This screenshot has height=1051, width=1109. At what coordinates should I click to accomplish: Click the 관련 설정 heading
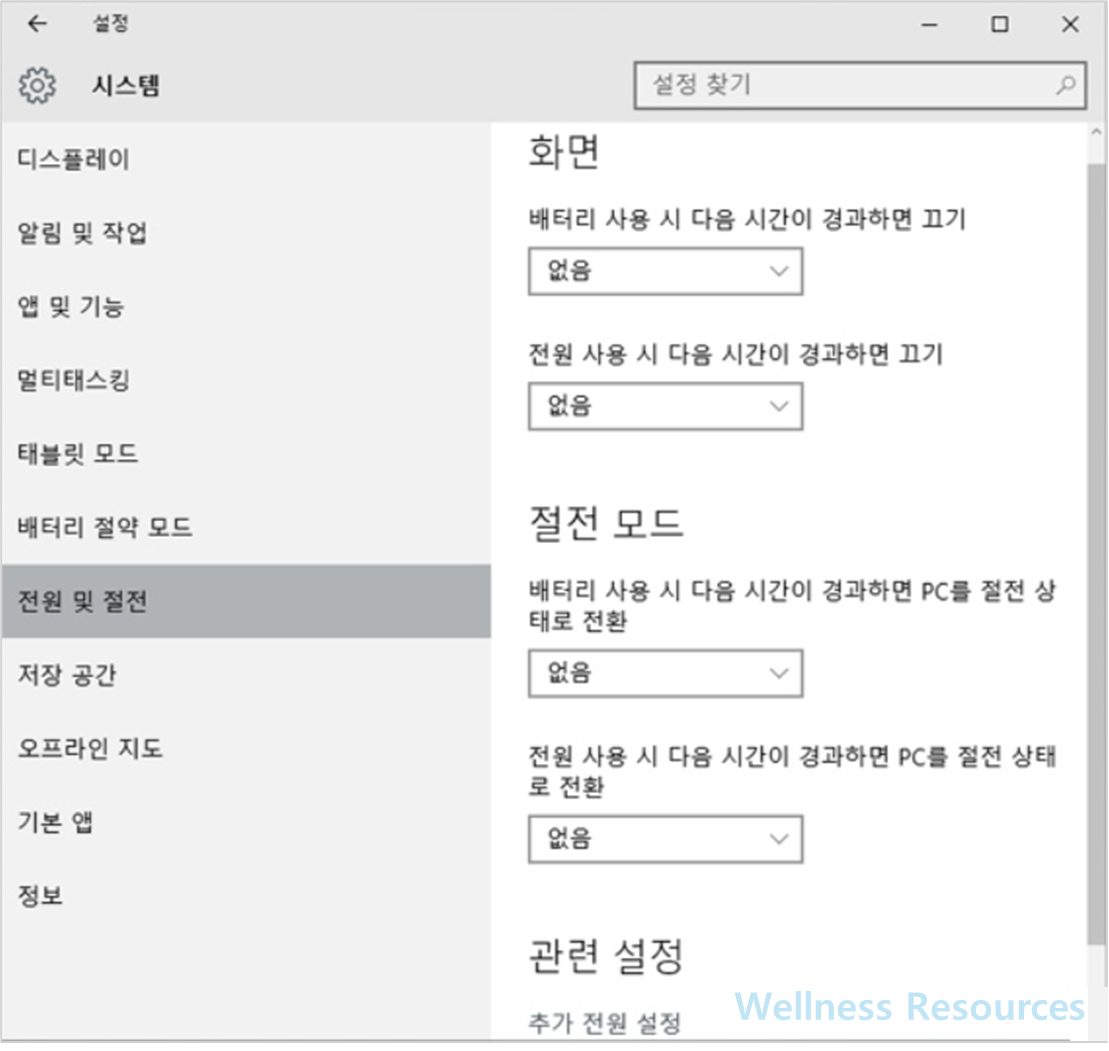606,956
